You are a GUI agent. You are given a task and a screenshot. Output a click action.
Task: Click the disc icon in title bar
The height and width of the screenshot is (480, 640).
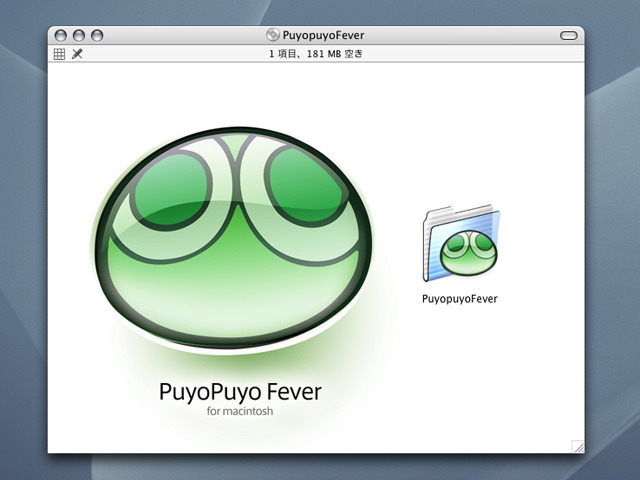[x=272, y=35]
